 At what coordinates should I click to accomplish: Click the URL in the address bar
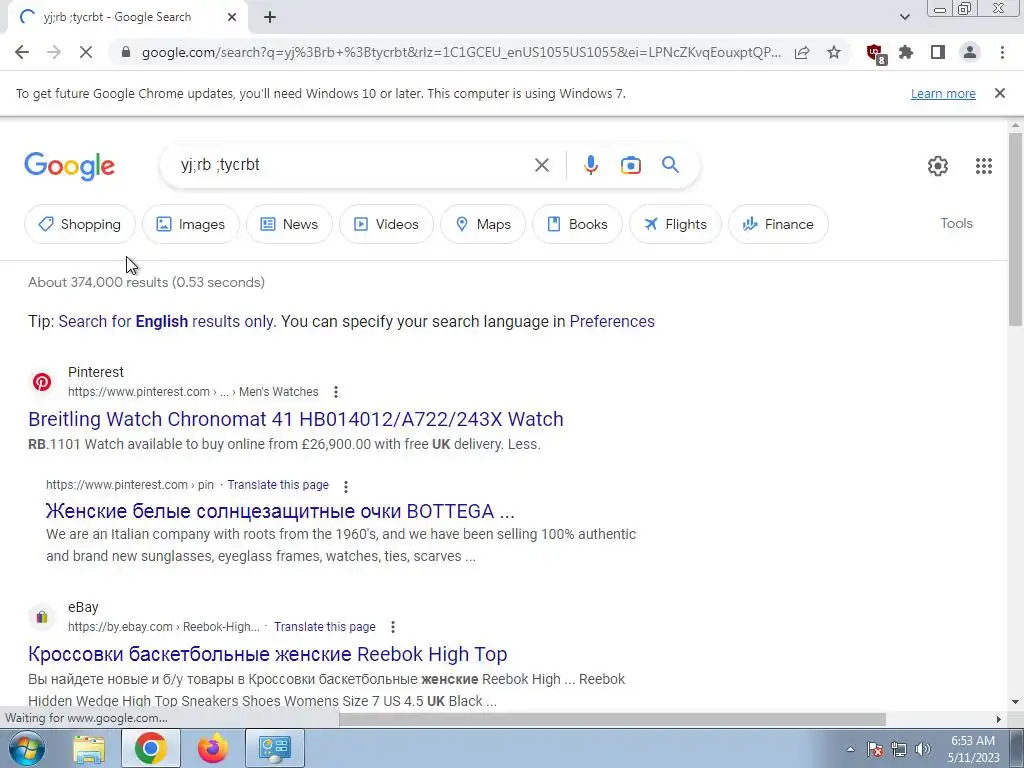coord(461,52)
